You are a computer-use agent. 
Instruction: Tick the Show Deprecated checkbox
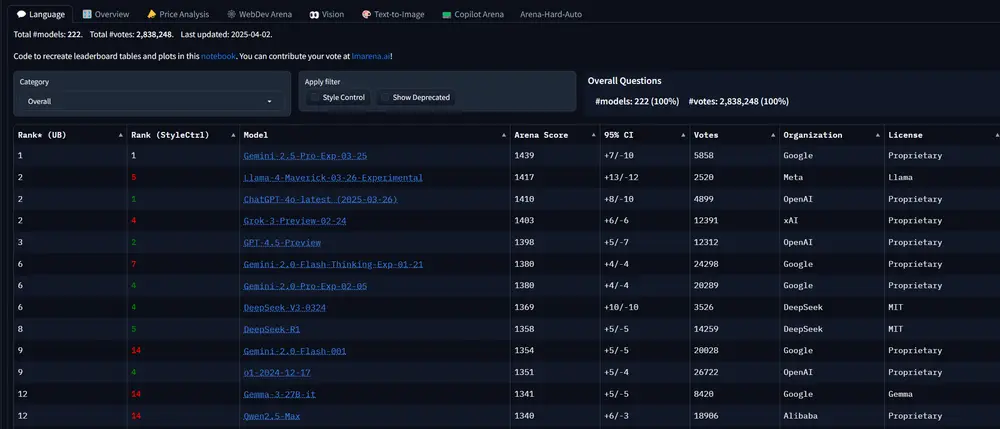pos(385,98)
